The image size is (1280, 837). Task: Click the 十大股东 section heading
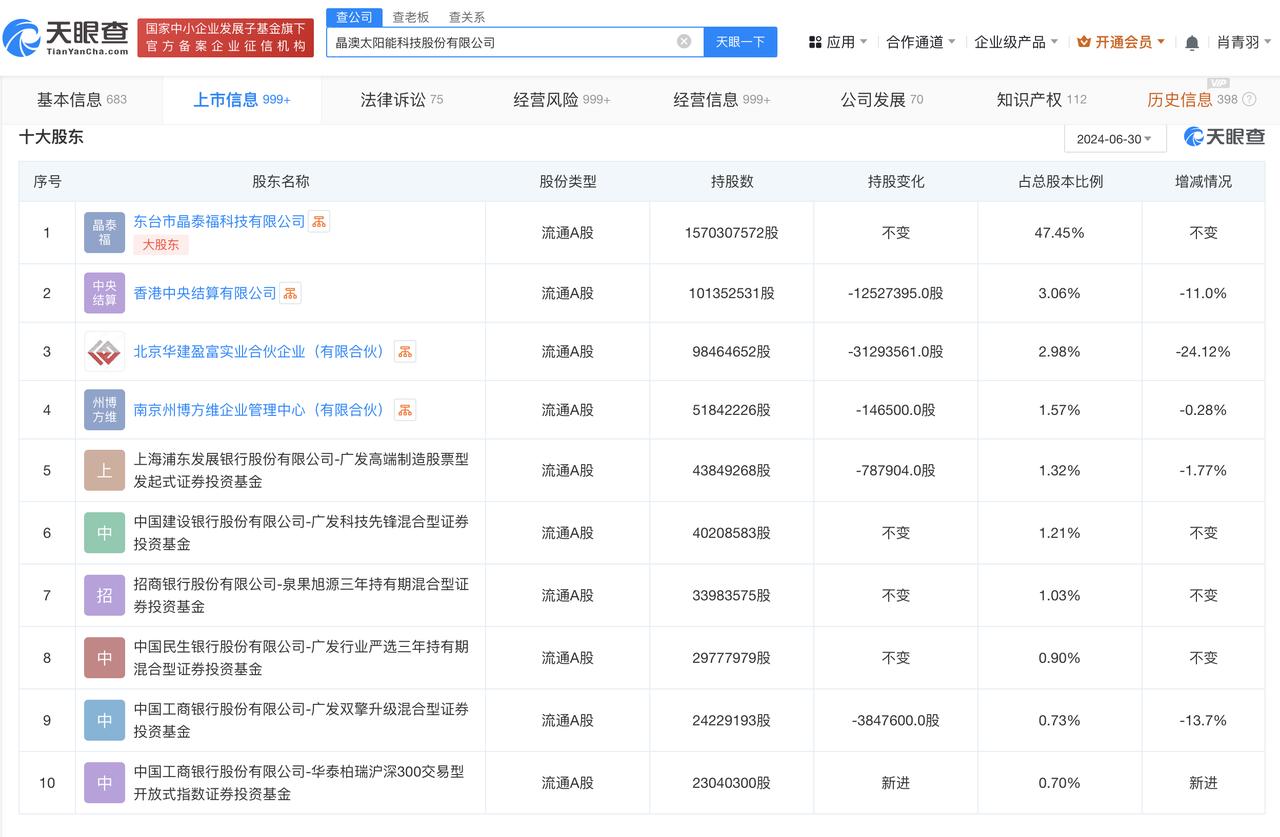(x=51, y=137)
